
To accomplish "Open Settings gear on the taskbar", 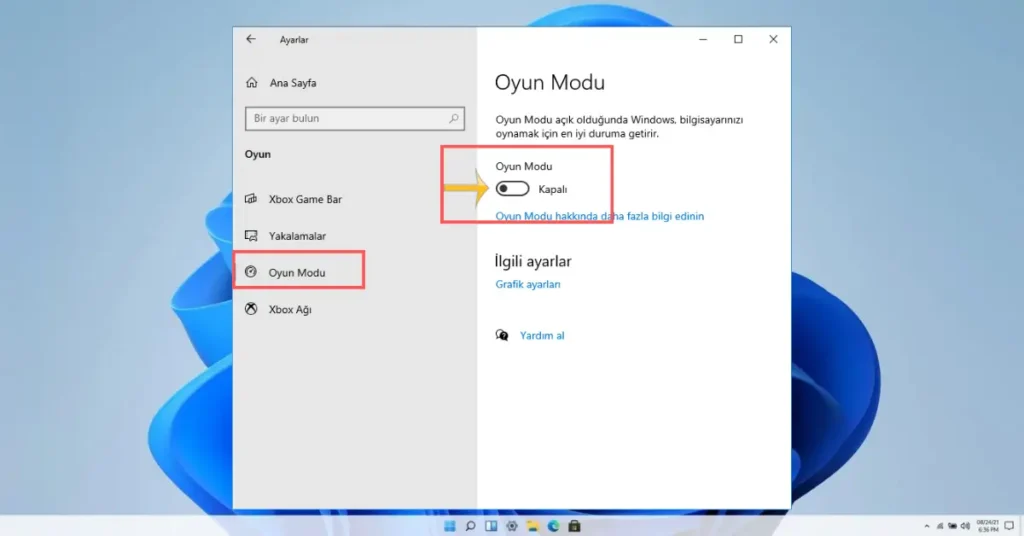I will 512,526.
